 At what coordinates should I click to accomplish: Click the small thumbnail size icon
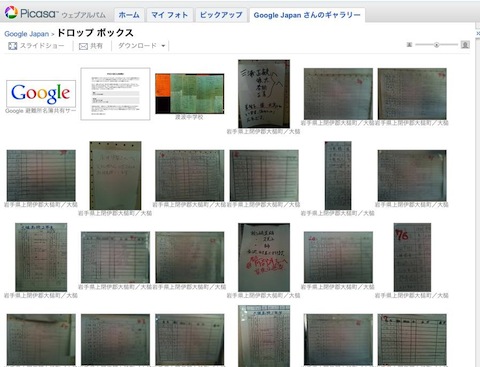pyautogui.click(x=409, y=45)
